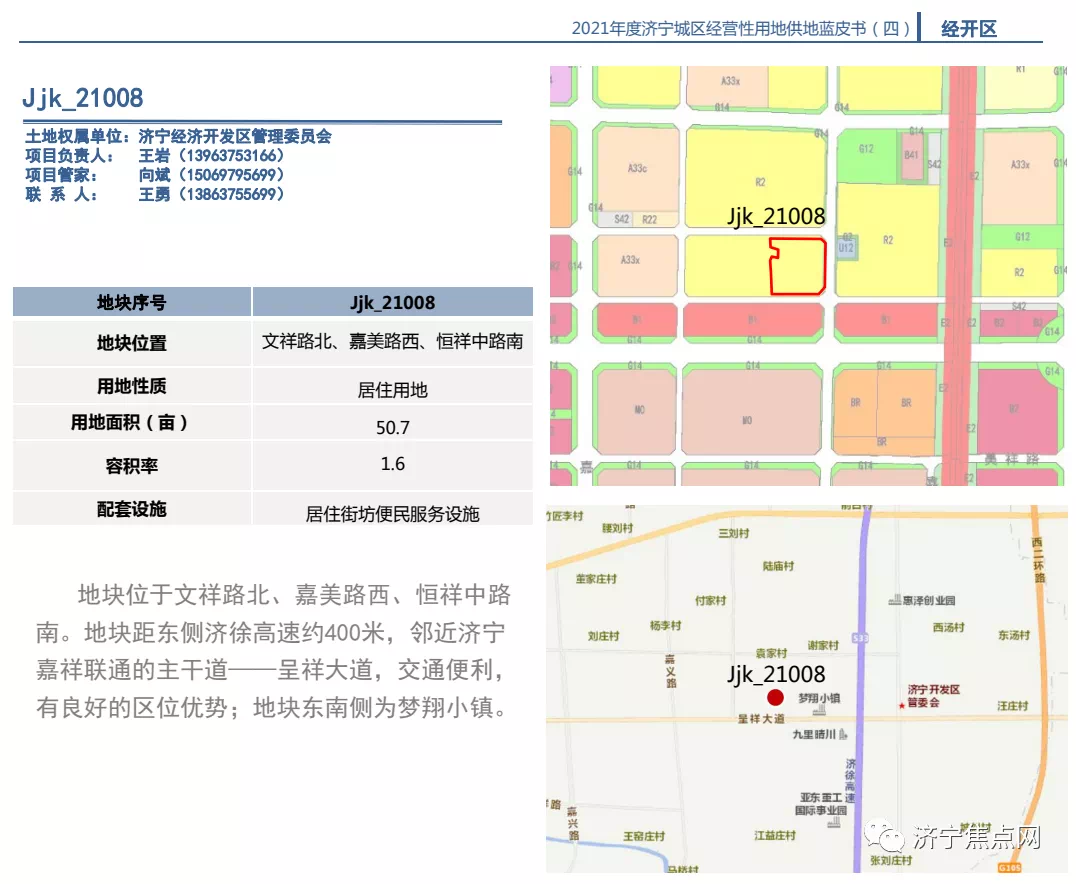Click 汪庄村 village label
This screenshot has height=884, width=1076.
[x=1013, y=706]
